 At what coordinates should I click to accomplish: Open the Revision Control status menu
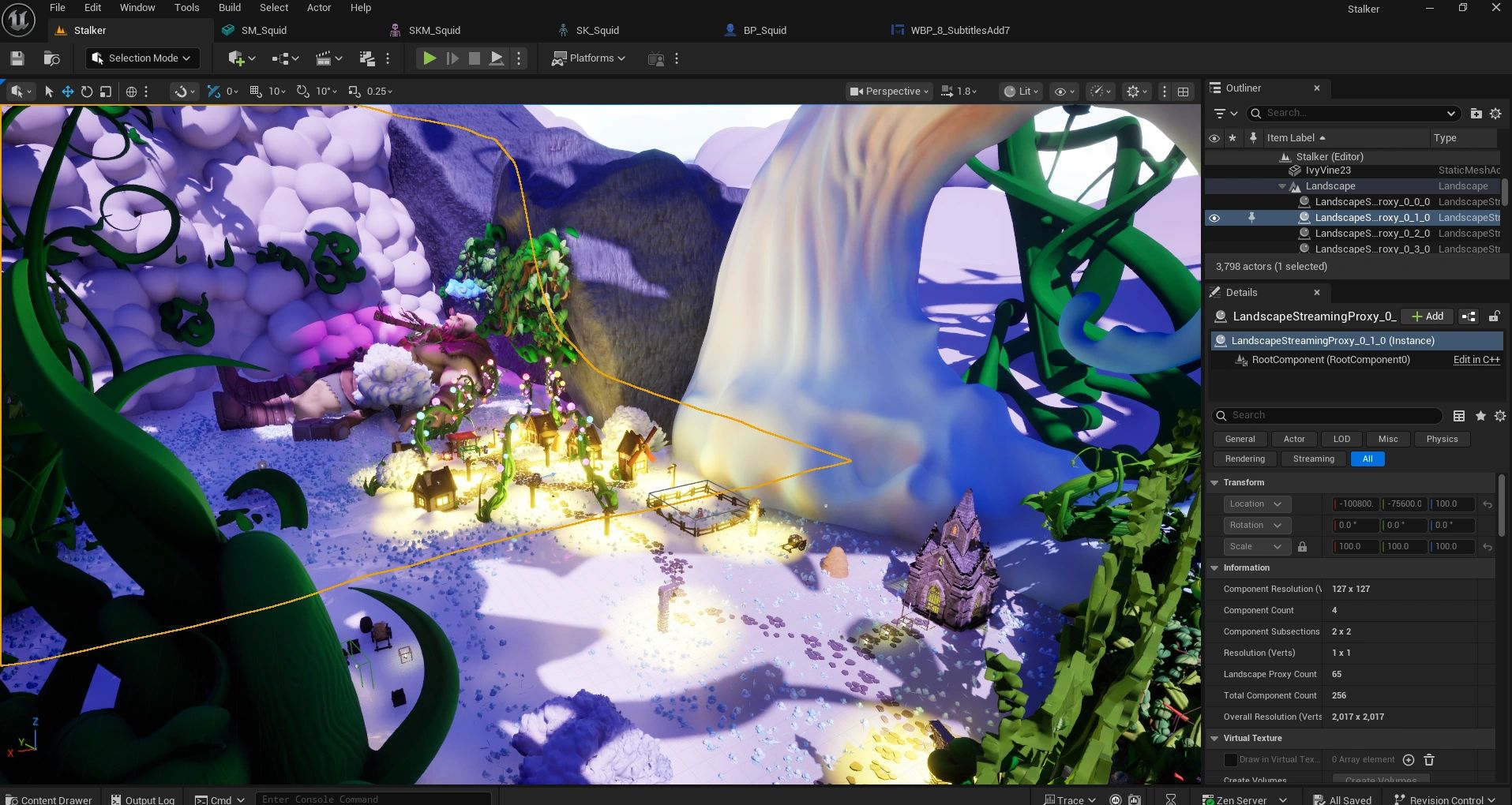point(1444,799)
